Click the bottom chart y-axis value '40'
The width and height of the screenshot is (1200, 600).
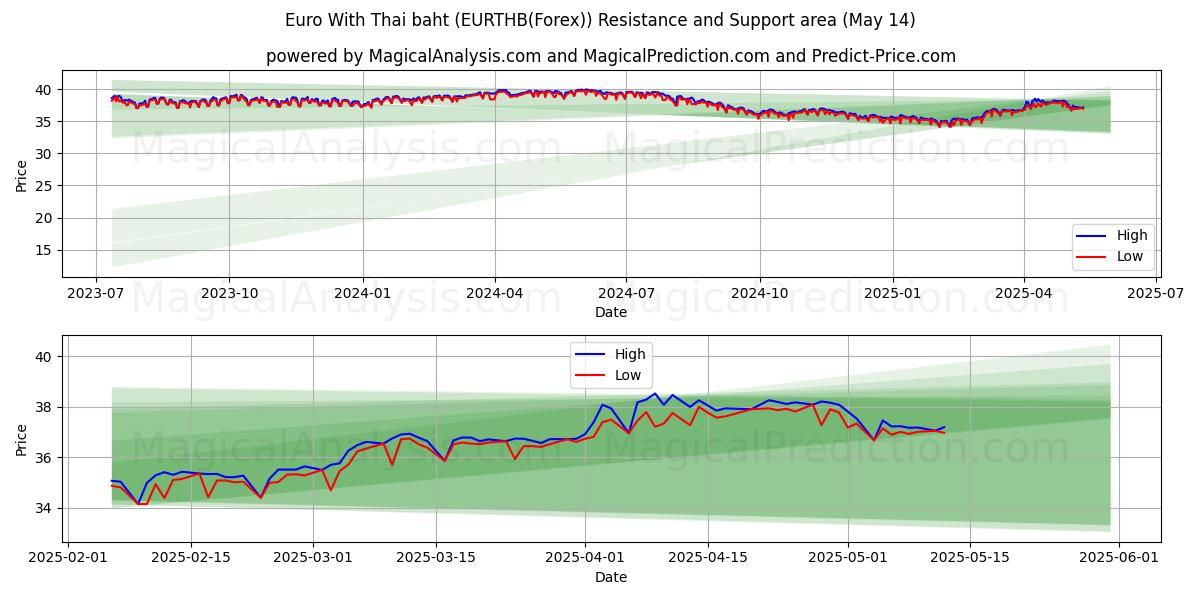45,357
